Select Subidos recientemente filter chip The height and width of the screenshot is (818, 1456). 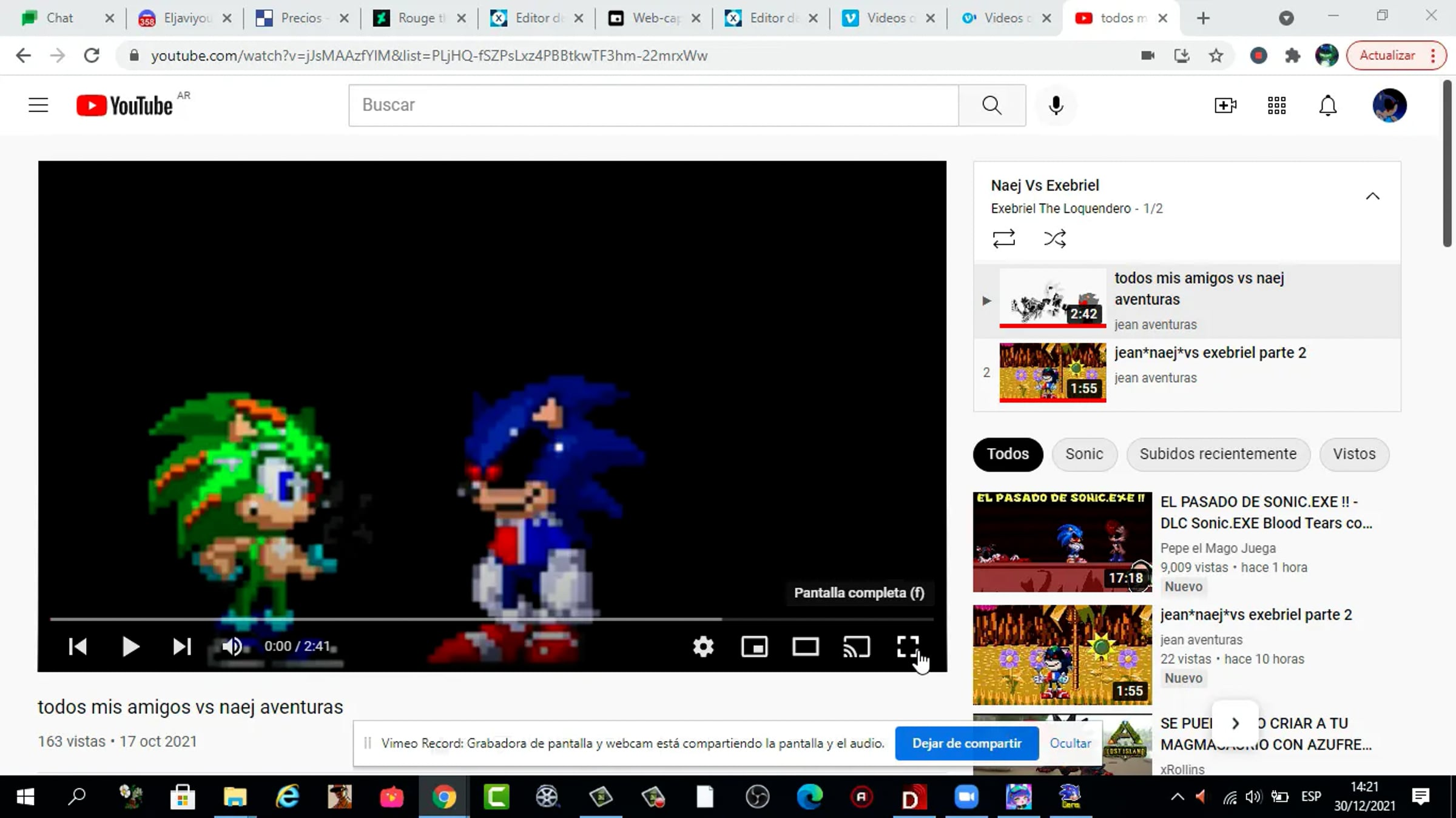pyautogui.click(x=1218, y=454)
